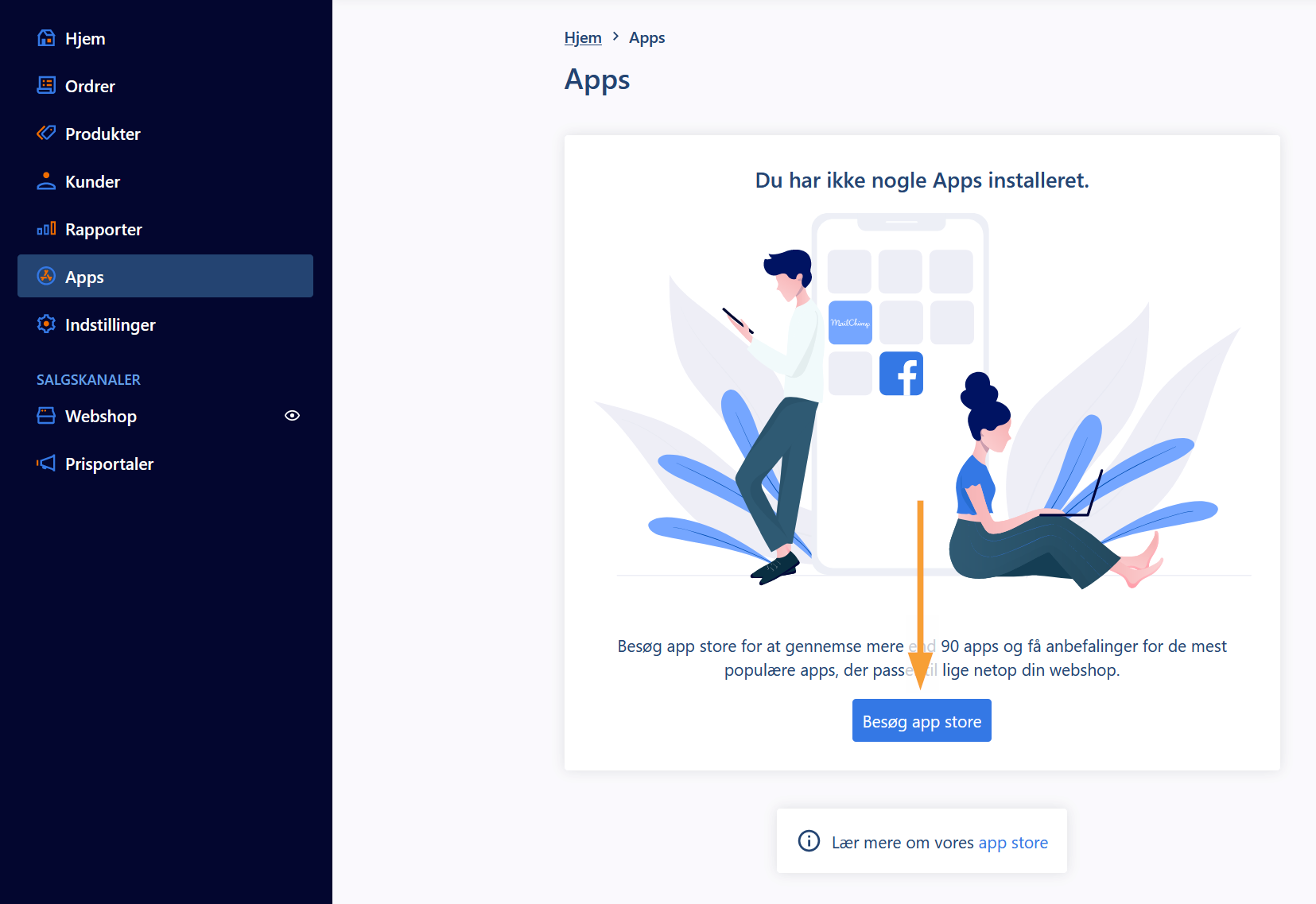This screenshot has width=1316, height=904.
Task: Click the Kunder person icon
Action: [x=46, y=180]
